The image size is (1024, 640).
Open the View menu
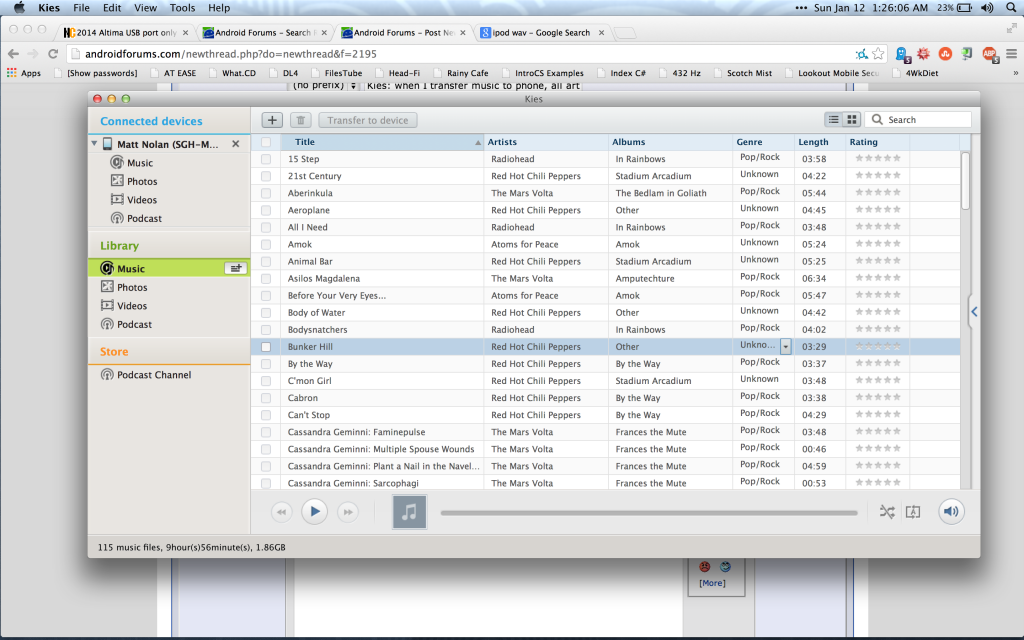pos(145,8)
